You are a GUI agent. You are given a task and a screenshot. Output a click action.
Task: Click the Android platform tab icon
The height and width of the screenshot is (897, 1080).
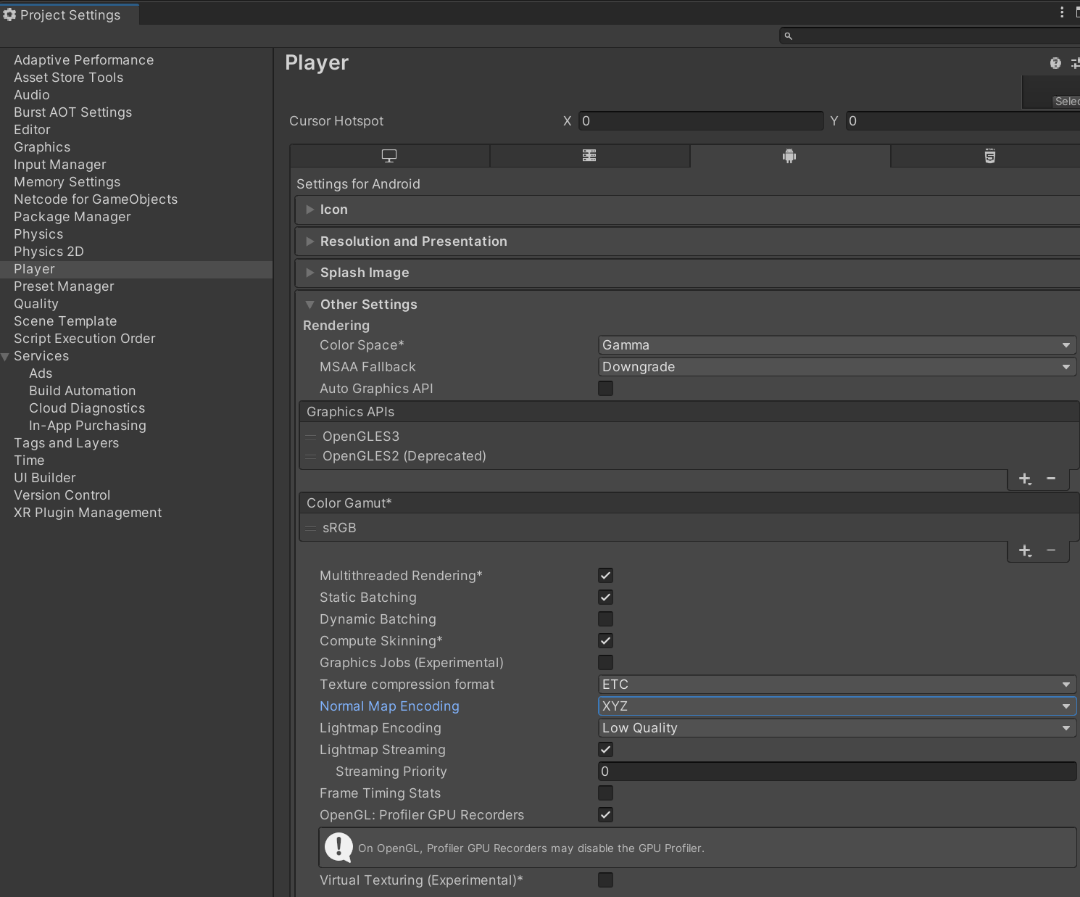coord(789,156)
